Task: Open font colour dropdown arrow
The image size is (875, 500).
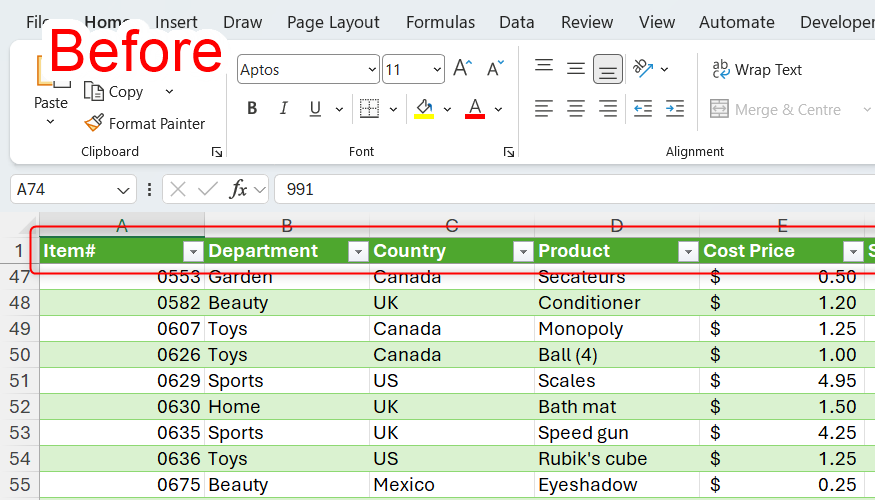Action: coord(498,109)
